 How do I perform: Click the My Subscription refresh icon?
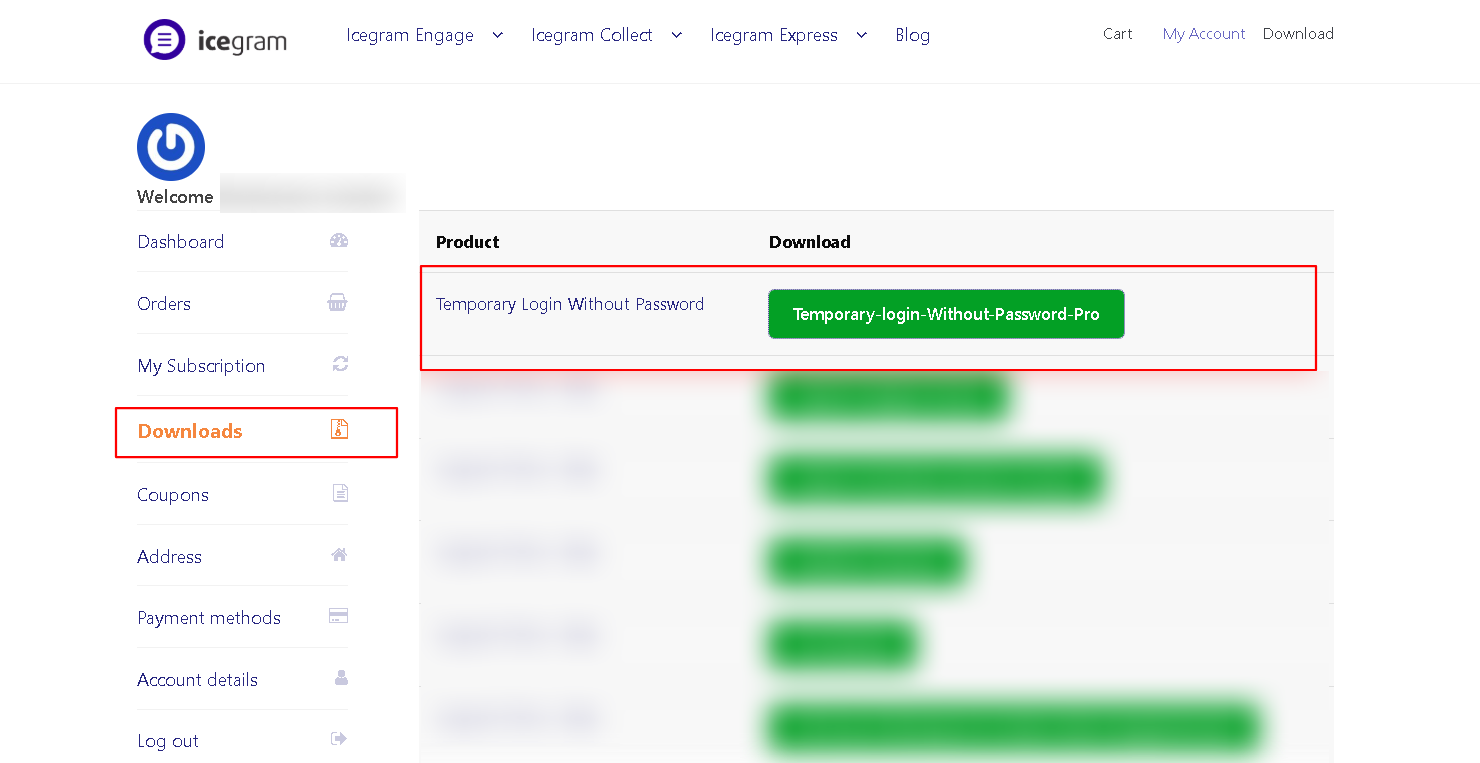[x=340, y=364]
